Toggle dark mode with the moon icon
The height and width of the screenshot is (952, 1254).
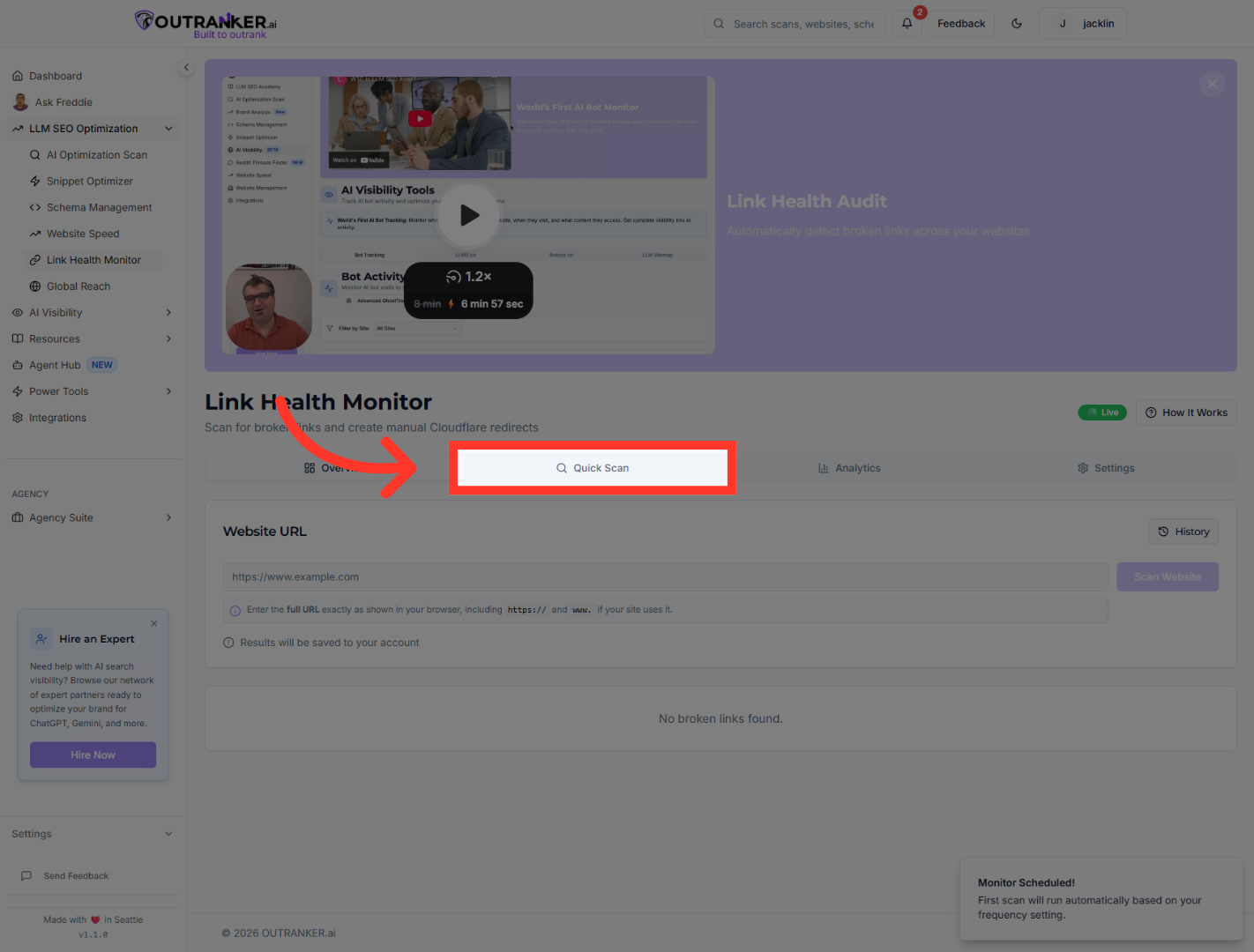[1017, 24]
